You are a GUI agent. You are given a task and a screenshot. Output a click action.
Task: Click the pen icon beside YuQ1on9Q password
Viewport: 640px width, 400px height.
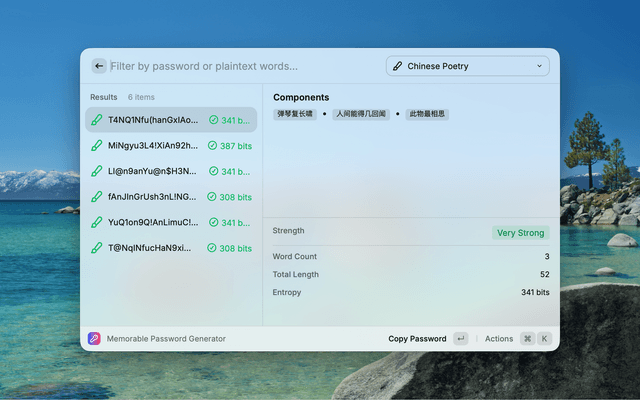[x=97, y=223]
